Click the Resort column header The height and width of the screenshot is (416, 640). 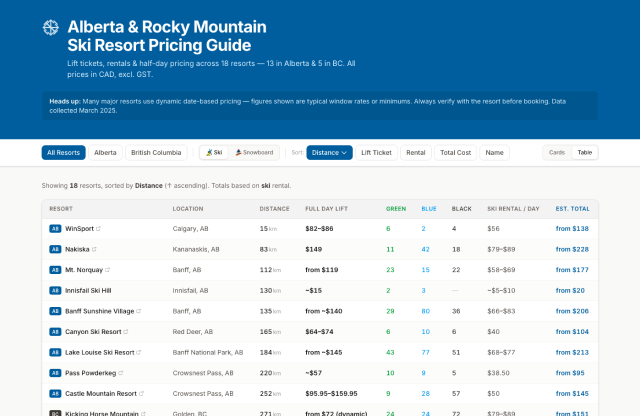coord(61,209)
